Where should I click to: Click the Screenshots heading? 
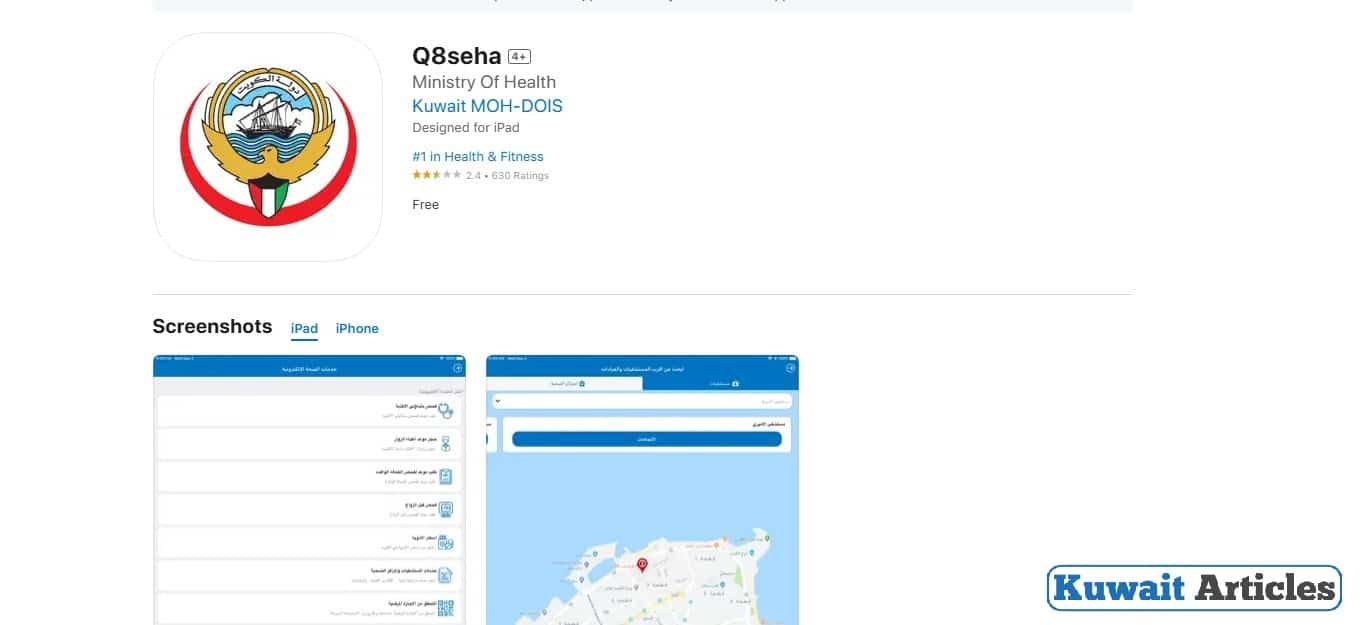click(212, 326)
